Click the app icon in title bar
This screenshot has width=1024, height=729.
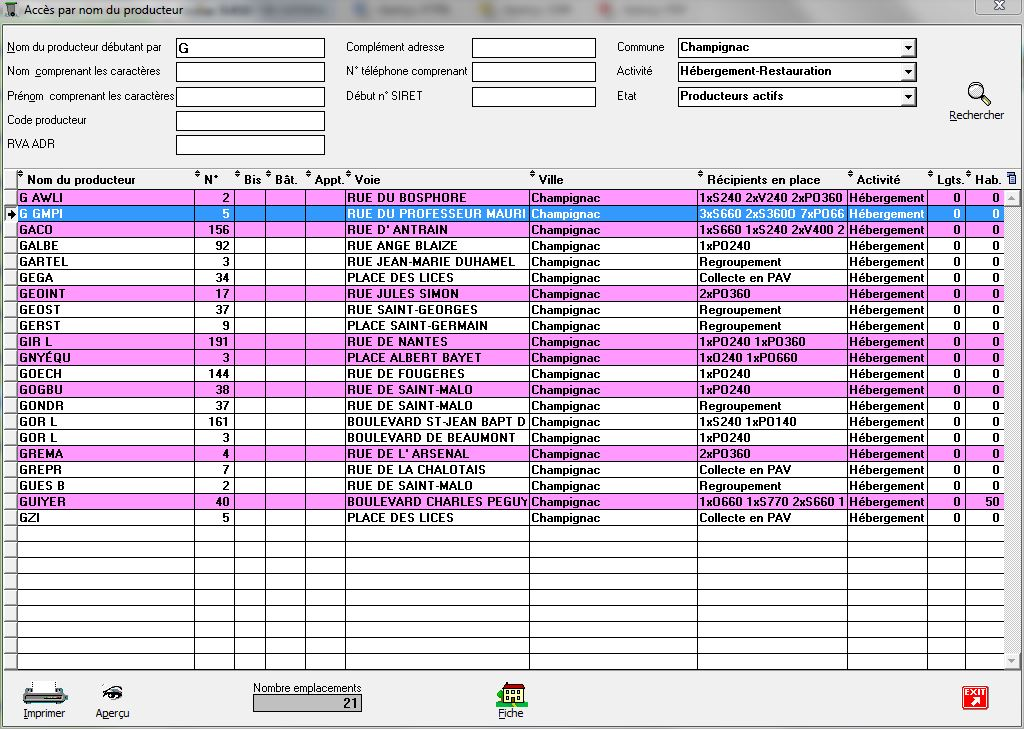coord(10,10)
